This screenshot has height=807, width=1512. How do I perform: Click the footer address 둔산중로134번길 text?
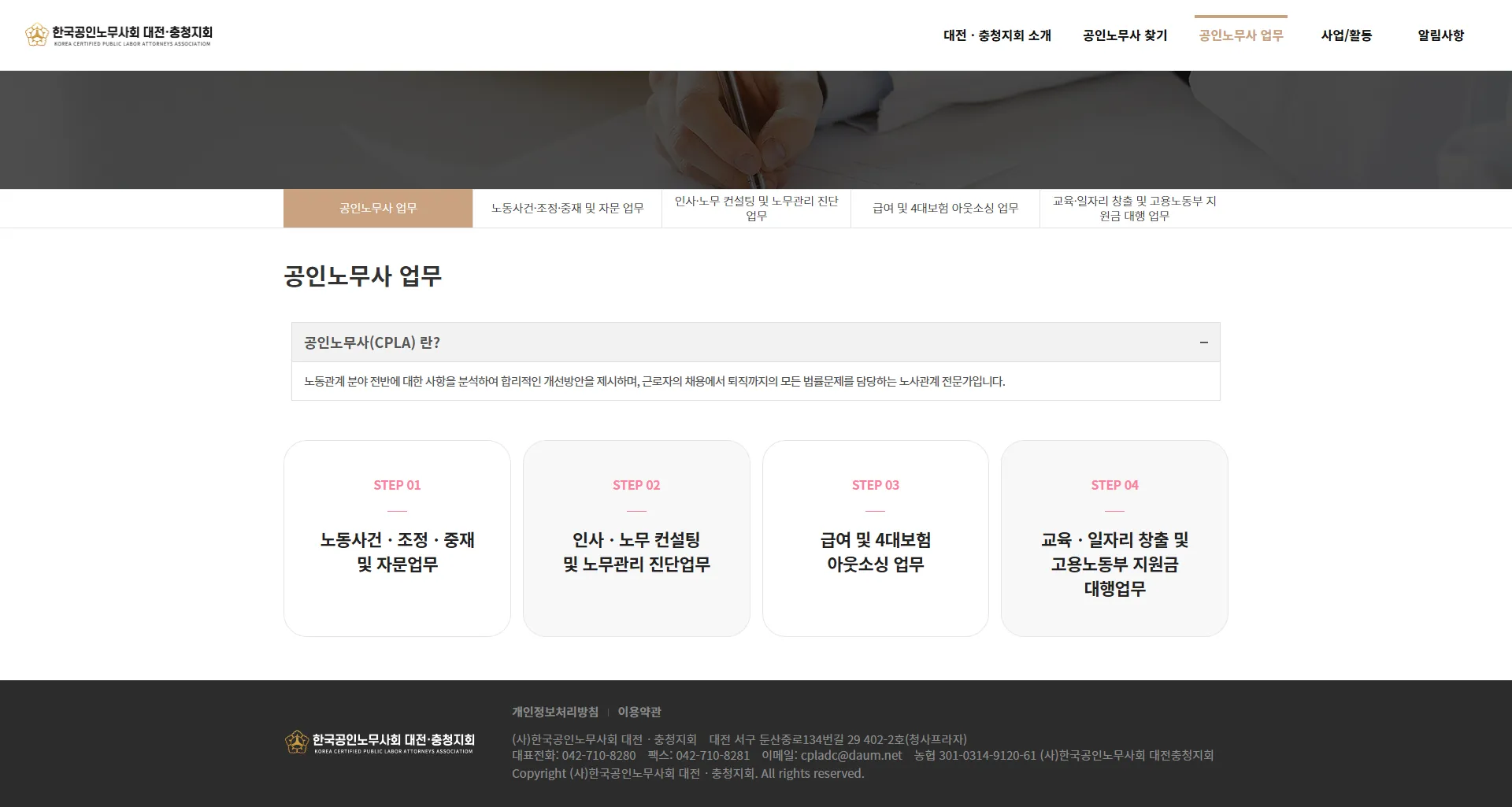[x=838, y=739]
